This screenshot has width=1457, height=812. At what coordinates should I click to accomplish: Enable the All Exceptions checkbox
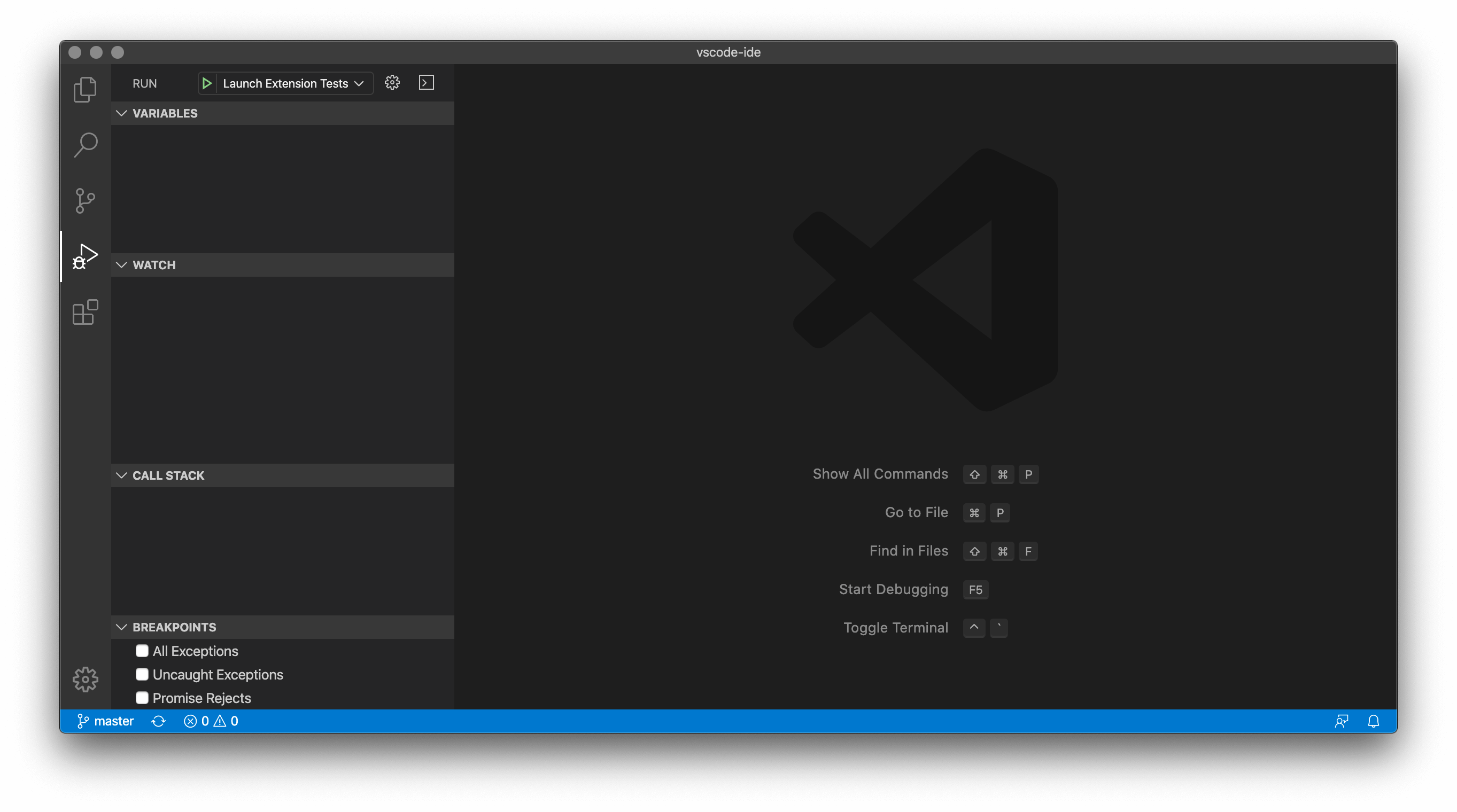142,651
